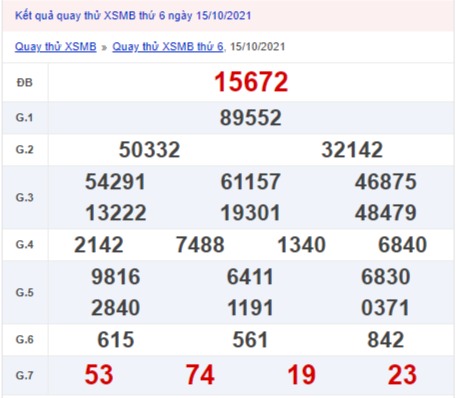The width and height of the screenshot is (456, 398).
Task: Select the G.3 number 54291
Action: point(115,182)
